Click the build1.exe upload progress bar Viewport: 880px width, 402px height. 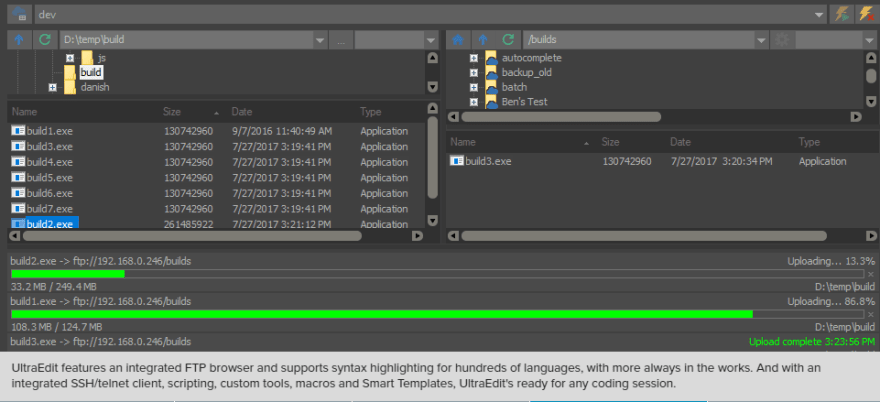[x=438, y=314]
